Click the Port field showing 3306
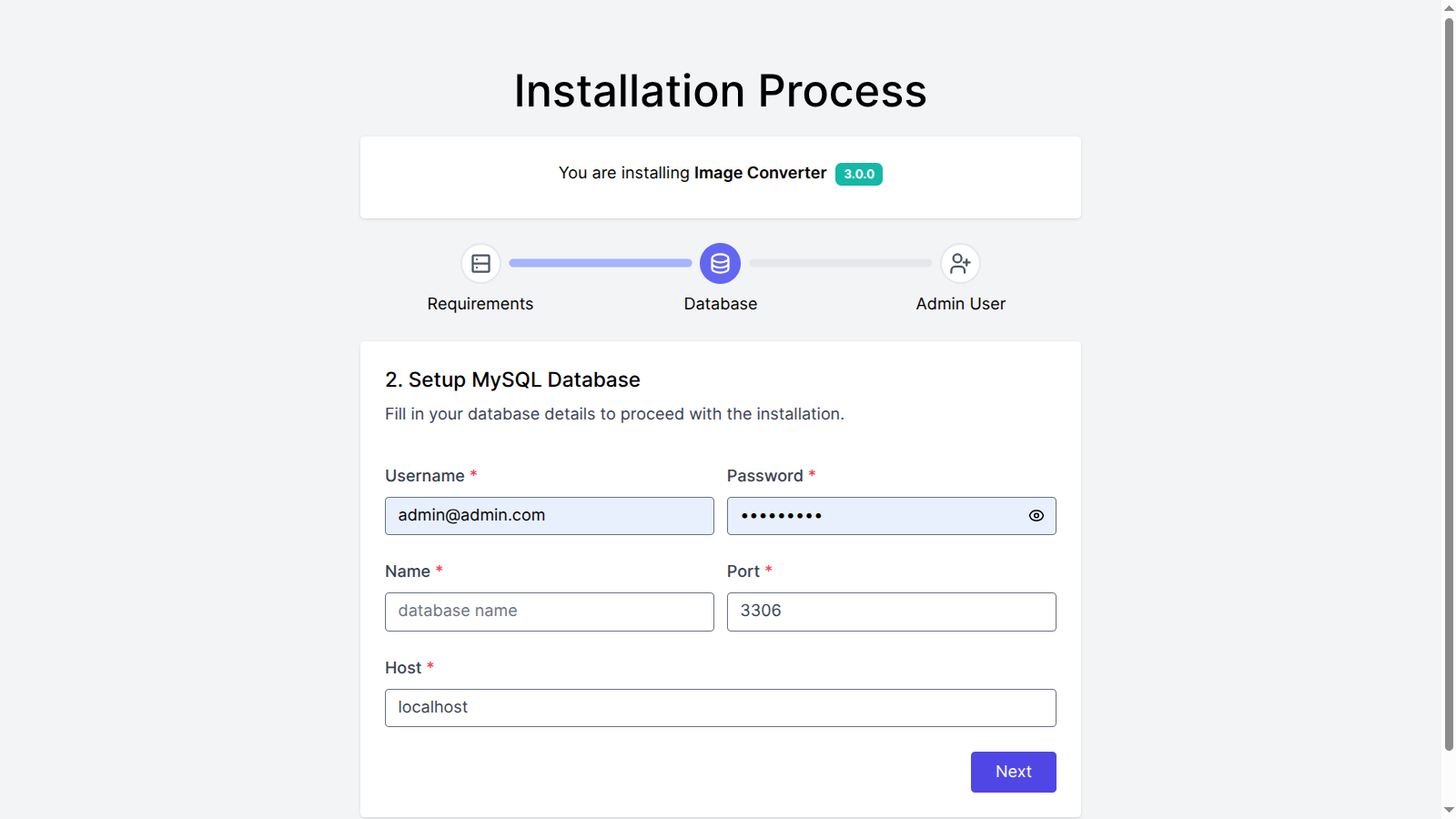 pyautogui.click(x=891, y=612)
